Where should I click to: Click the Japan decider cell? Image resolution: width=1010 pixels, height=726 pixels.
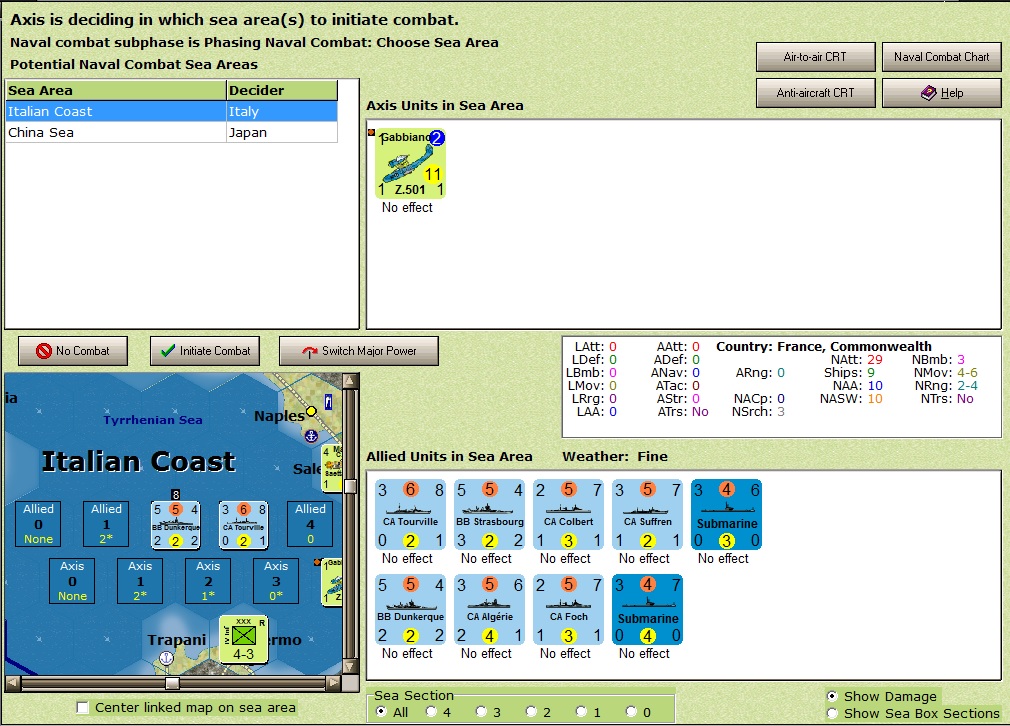pyautogui.click(x=282, y=132)
